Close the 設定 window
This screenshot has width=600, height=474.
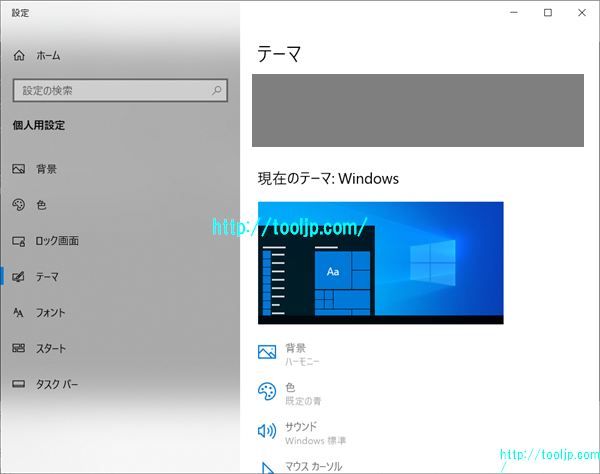[582, 13]
